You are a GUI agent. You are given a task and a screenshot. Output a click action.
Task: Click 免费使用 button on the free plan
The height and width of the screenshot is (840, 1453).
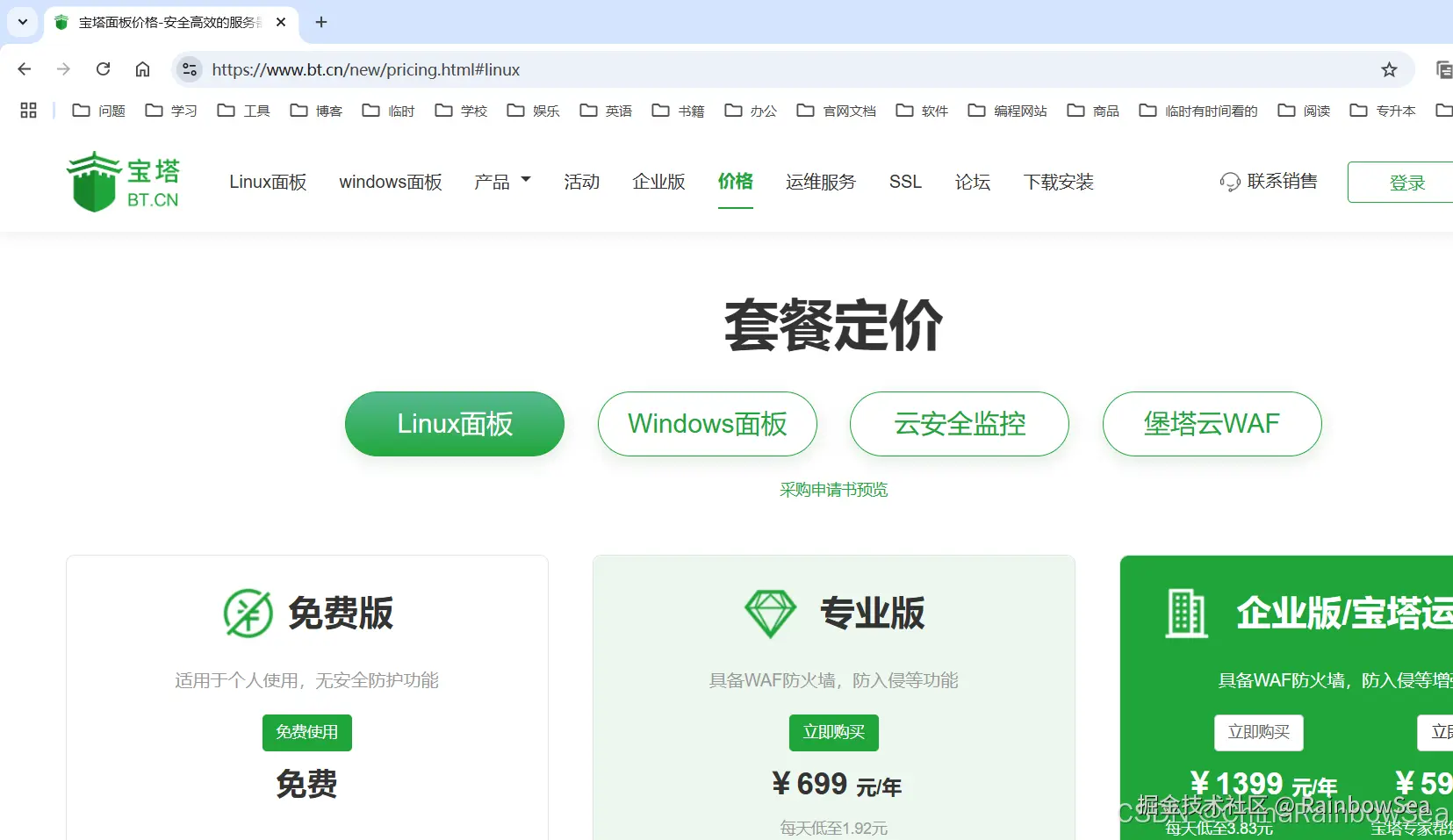(306, 732)
